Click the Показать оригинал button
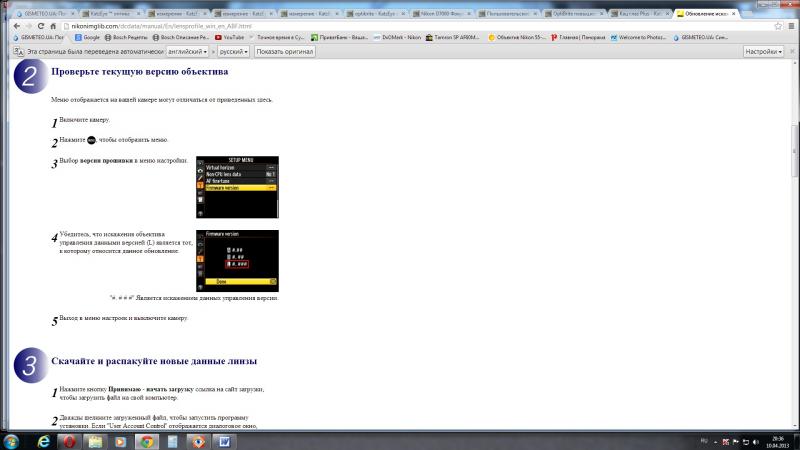 point(284,52)
